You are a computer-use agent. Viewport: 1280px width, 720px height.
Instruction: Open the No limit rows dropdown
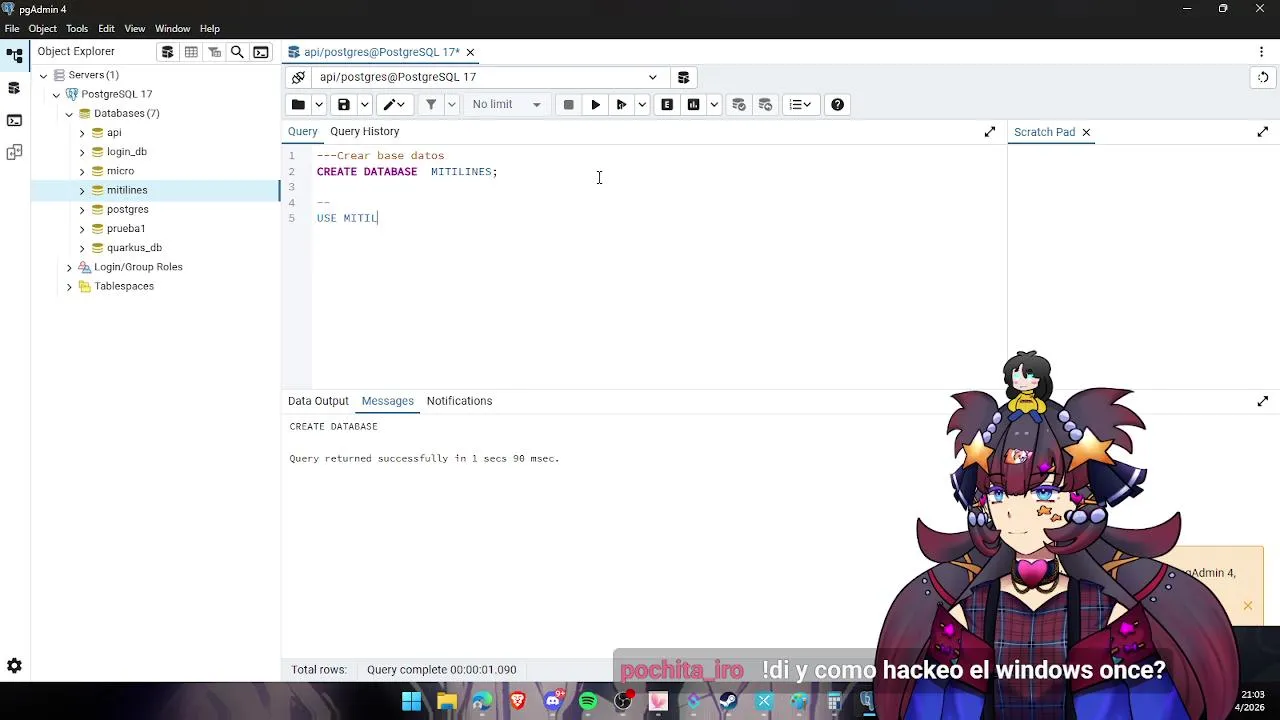[506, 105]
